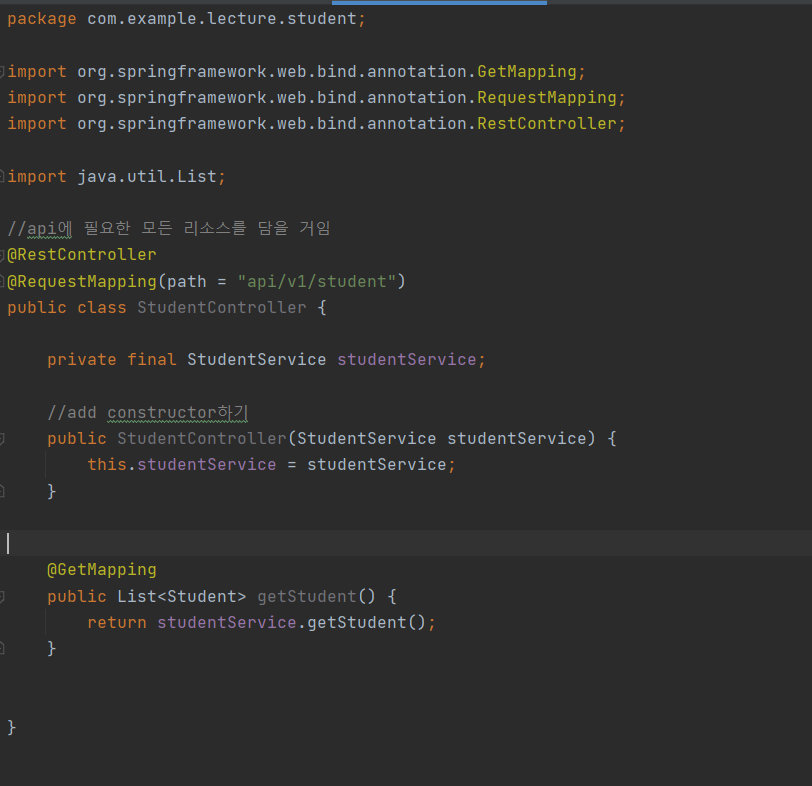Click java.util.List import text

coord(147,177)
